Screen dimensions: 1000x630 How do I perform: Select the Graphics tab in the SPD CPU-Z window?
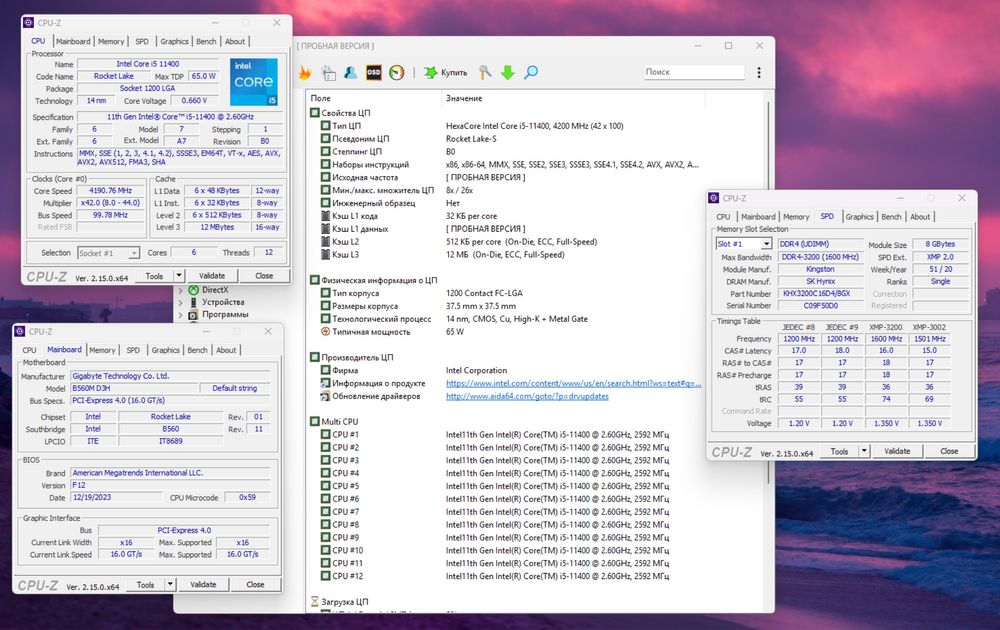(x=859, y=216)
